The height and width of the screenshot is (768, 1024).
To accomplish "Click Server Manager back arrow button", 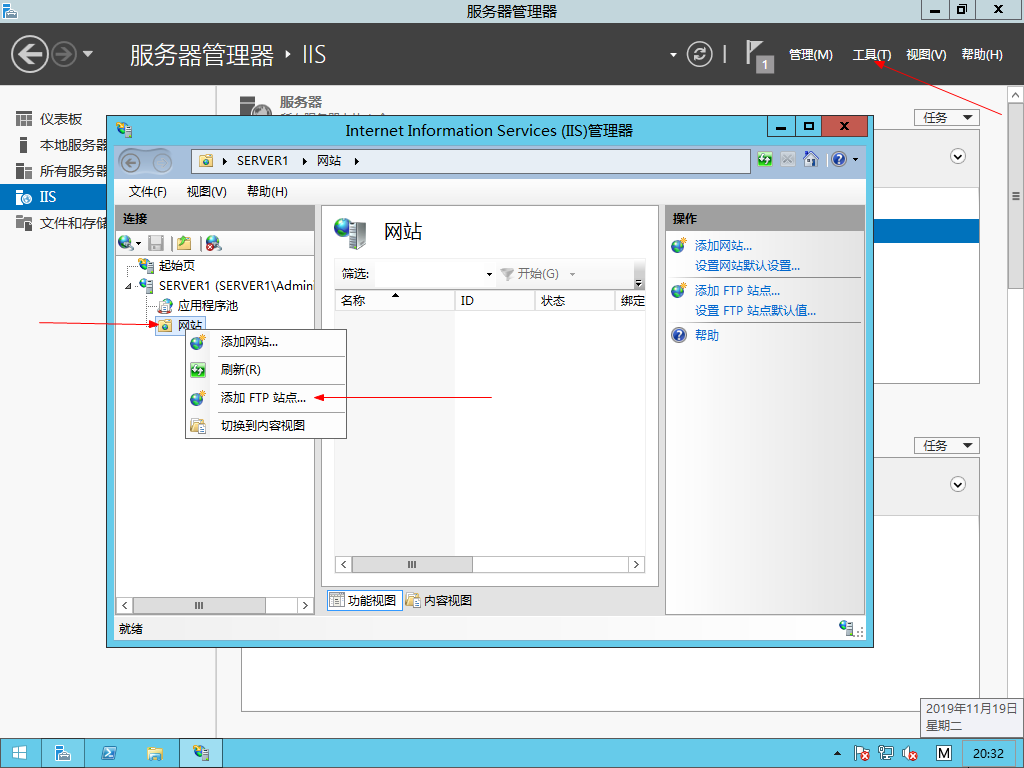I will (29, 54).
